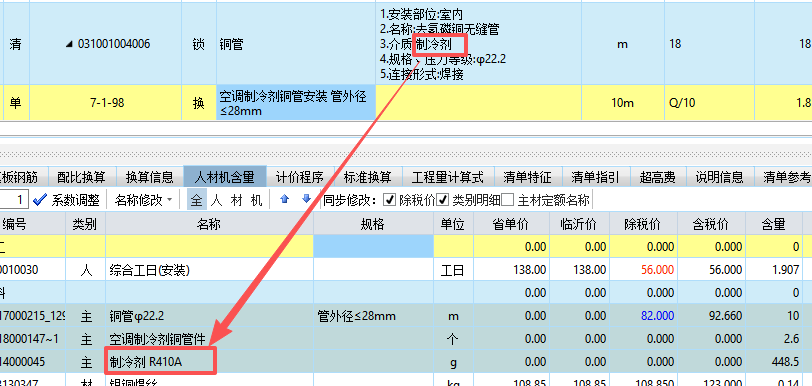Click the 系数调整 checkmark button
812x386 pixels.
(65, 200)
